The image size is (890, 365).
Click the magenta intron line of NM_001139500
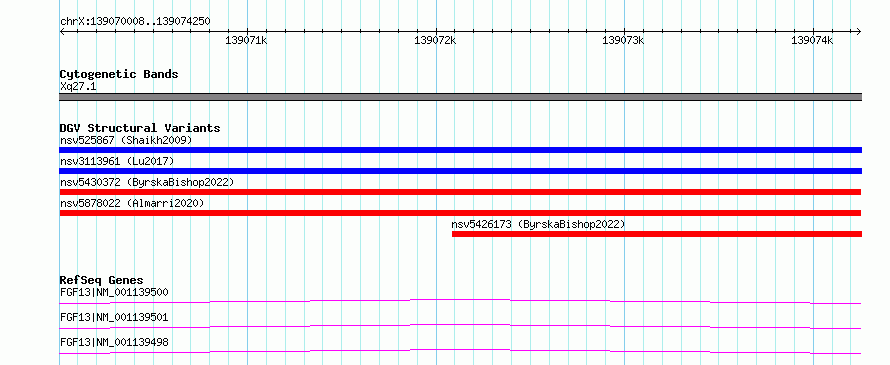[x=460, y=299]
